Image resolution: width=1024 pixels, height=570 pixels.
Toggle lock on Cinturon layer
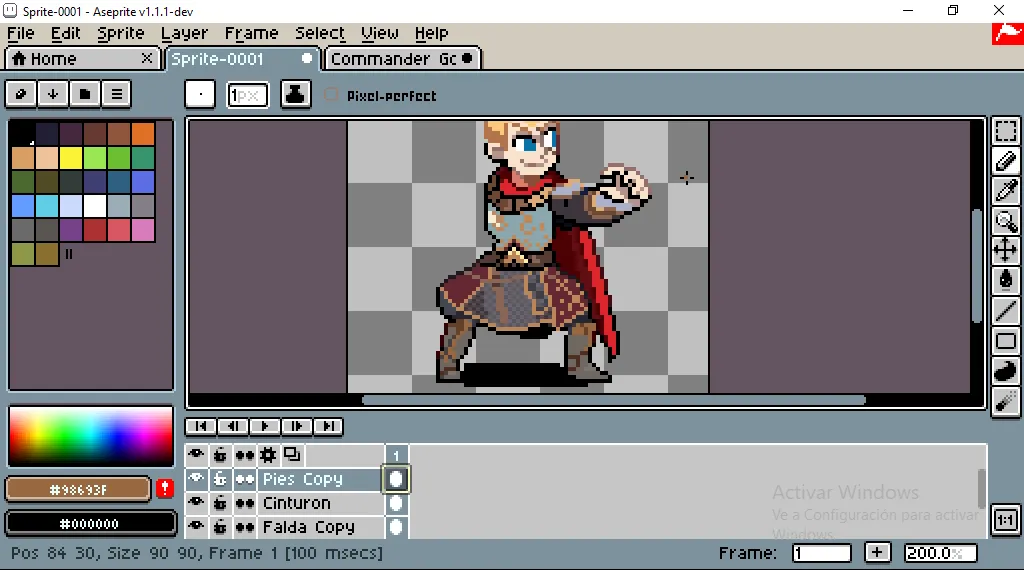pos(220,503)
